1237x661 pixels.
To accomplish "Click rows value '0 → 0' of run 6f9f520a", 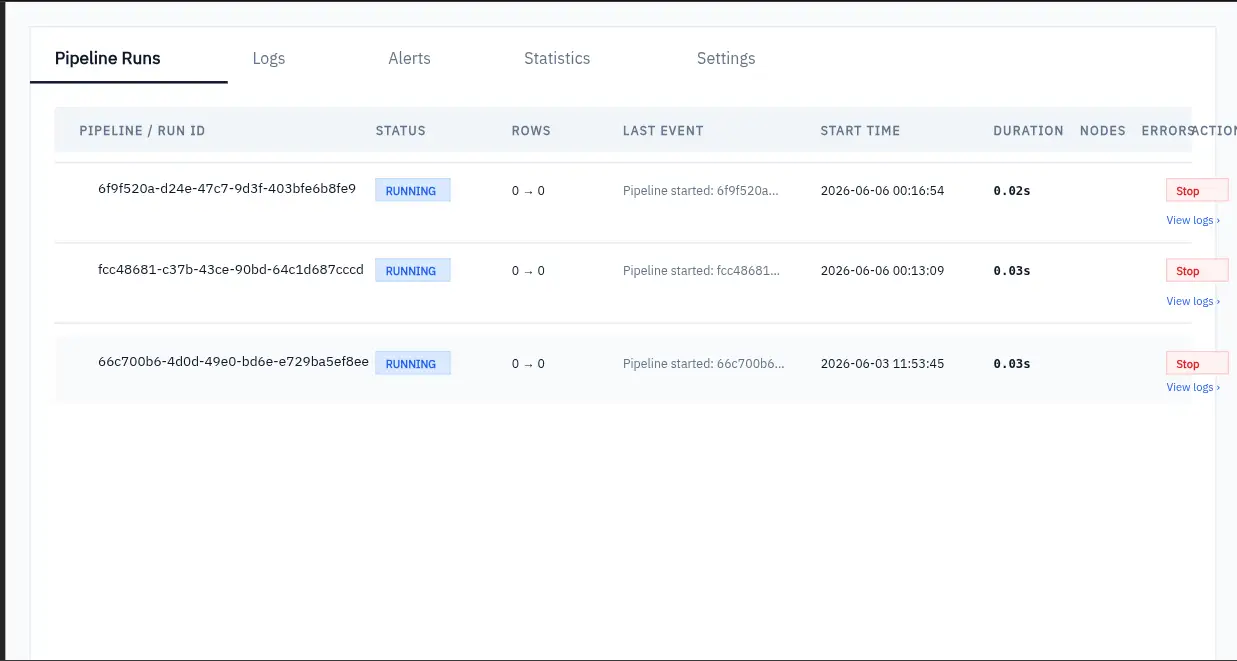I will 528,190.
